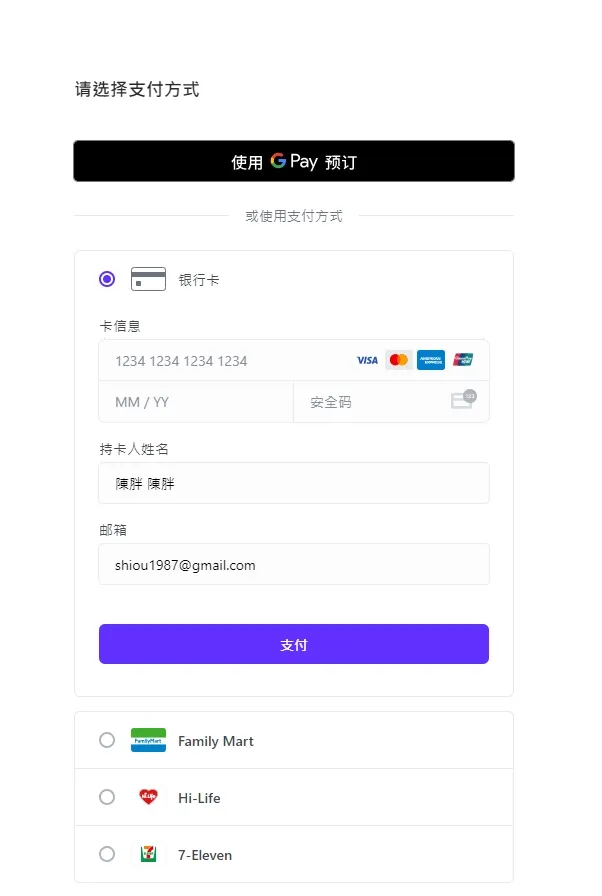Choose the Hi-Life radio button
Viewport: 602px width, 896px height.
click(107, 797)
